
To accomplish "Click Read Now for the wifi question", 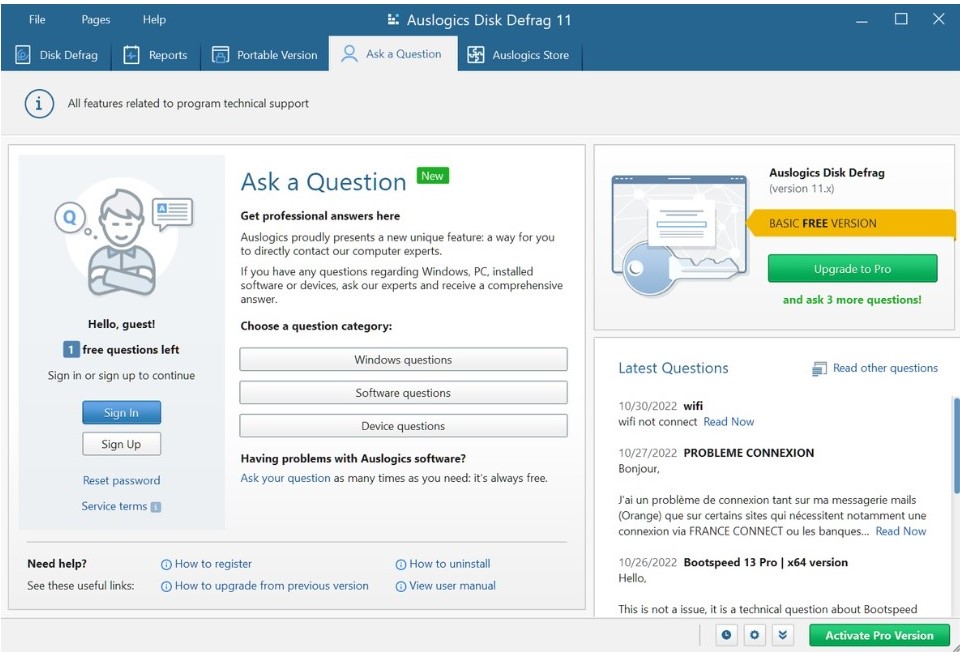I will (729, 422).
